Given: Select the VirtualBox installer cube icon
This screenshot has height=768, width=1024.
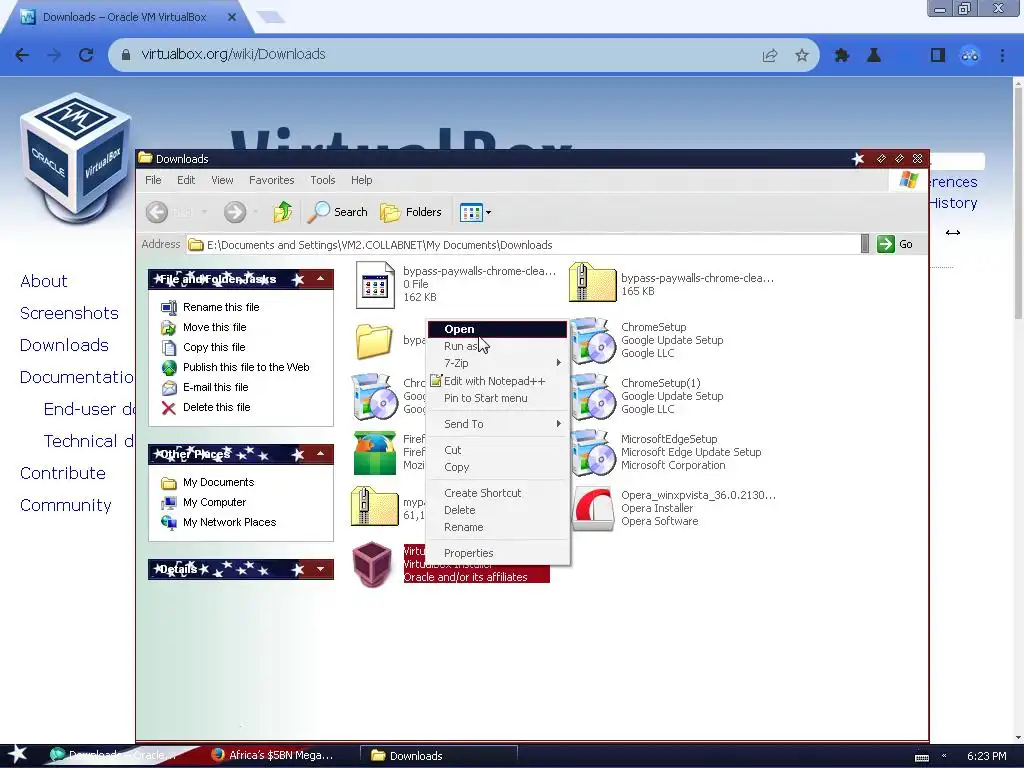Looking at the screenshot, I should pos(372,564).
